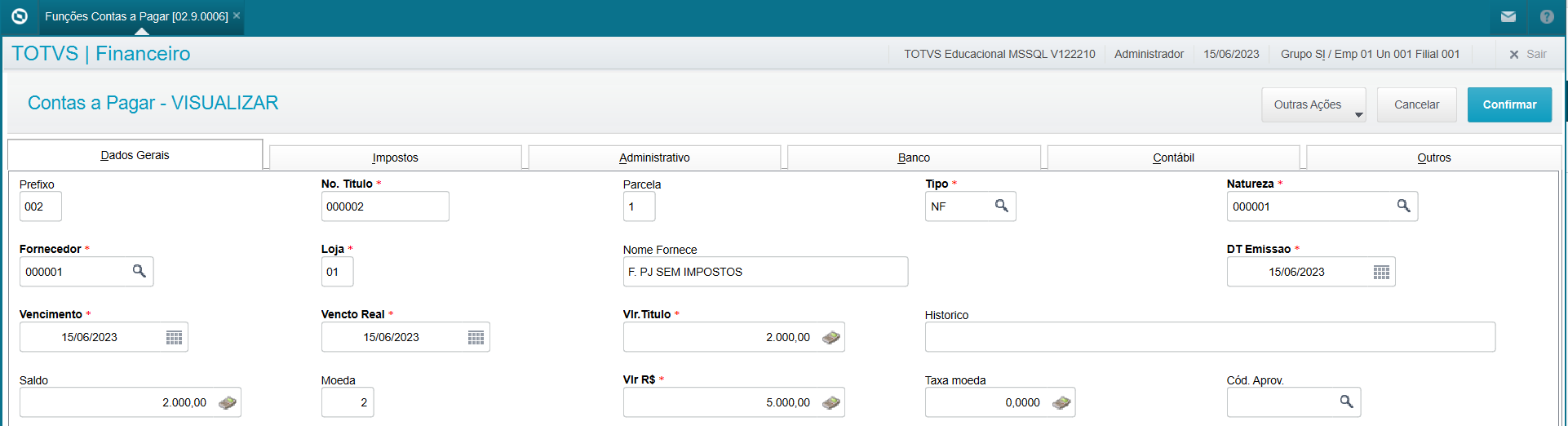Open Vencimento date calendar icon
Image resolution: width=1568 pixels, height=426 pixels.
pyautogui.click(x=174, y=338)
